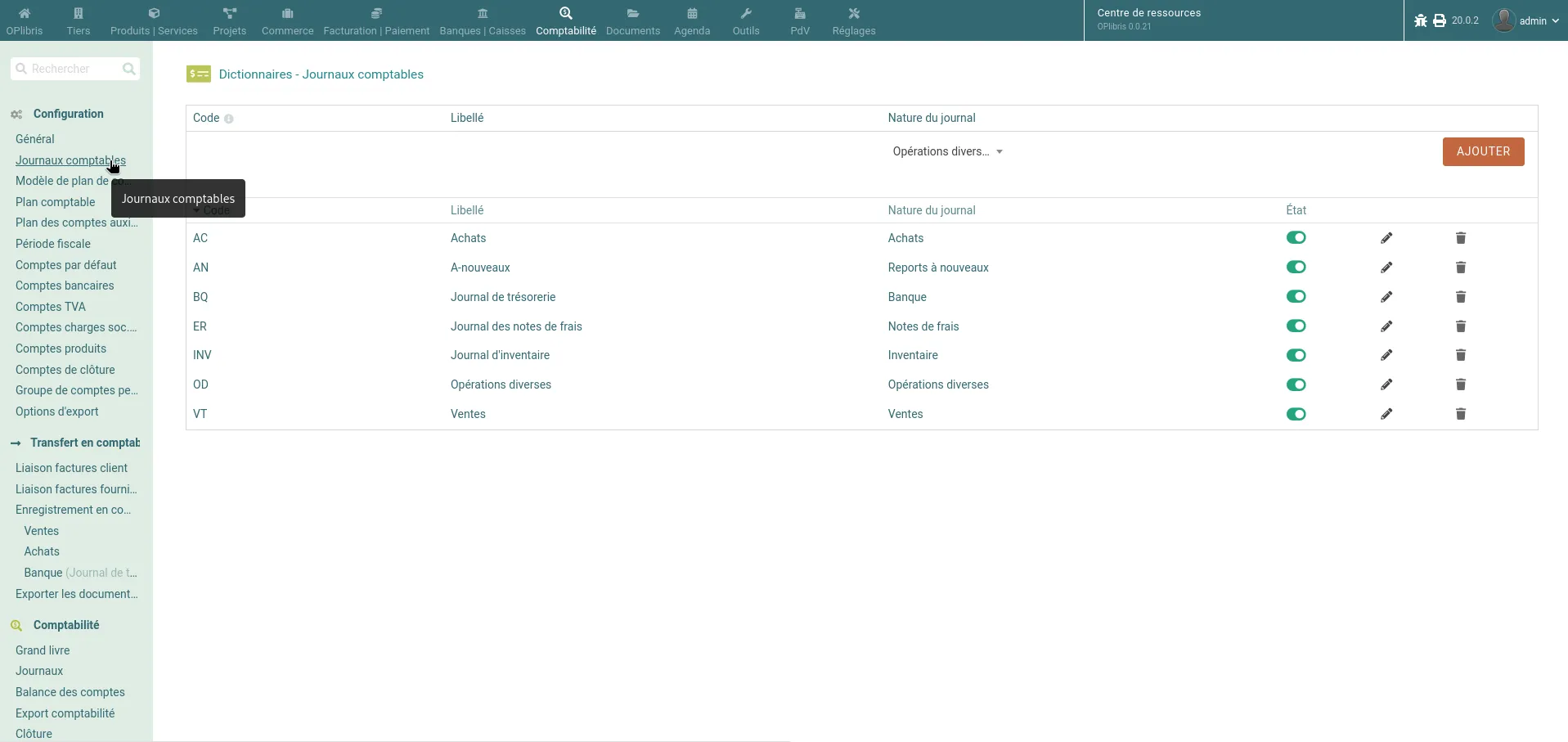Expand the admin user menu
Viewport: 1568px width, 742px height.
(1526, 20)
